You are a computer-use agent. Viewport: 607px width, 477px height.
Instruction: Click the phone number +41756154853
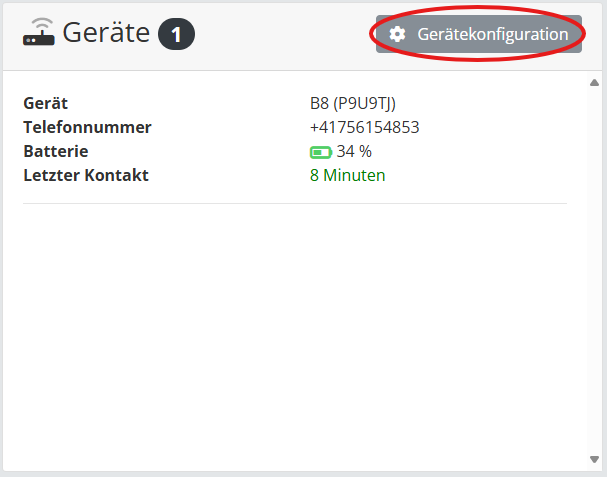(x=364, y=127)
